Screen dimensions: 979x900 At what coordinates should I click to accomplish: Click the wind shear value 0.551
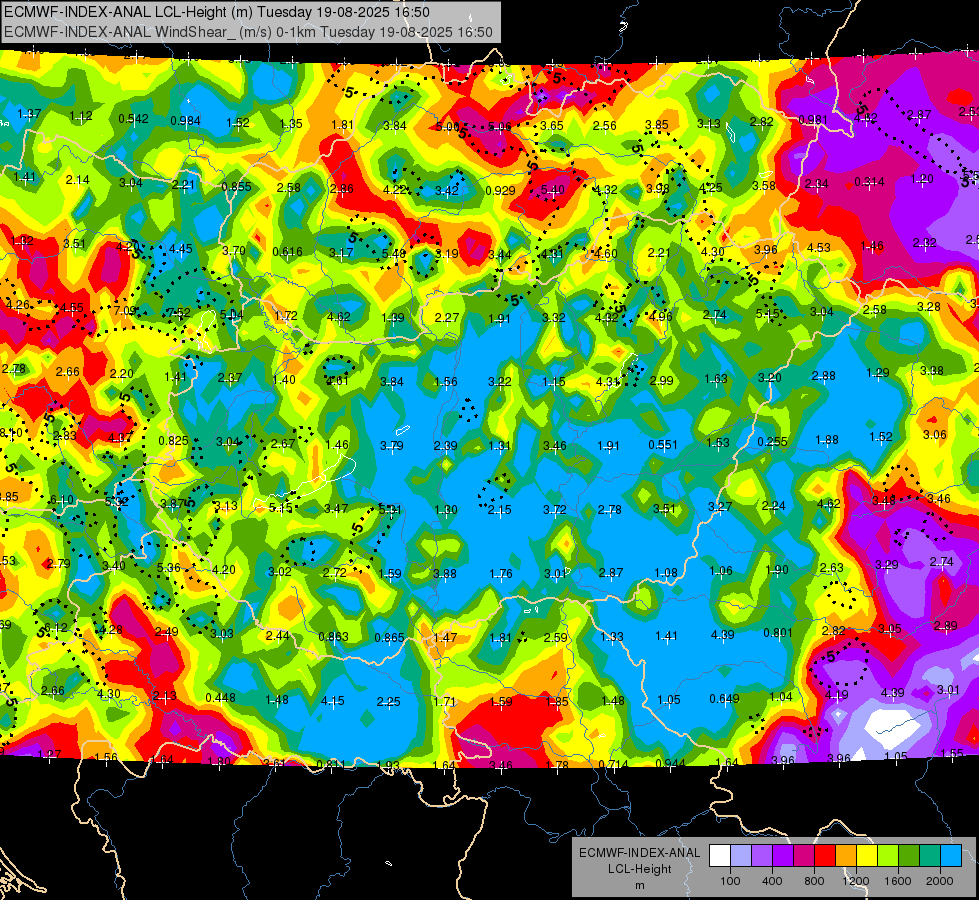(663, 445)
